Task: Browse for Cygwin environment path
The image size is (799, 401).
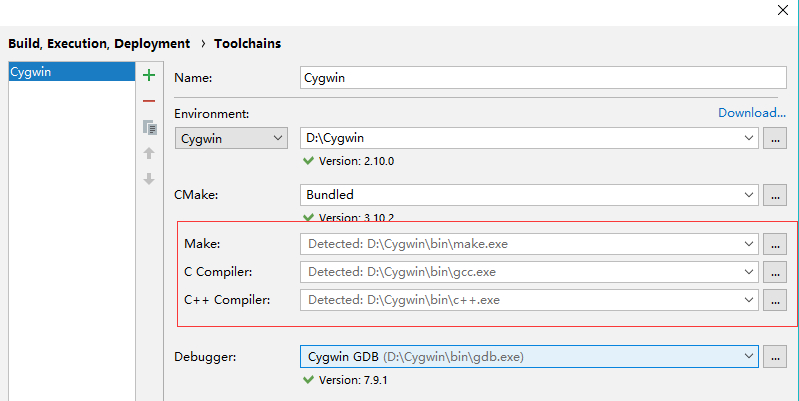Action: click(x=775, y=139)
